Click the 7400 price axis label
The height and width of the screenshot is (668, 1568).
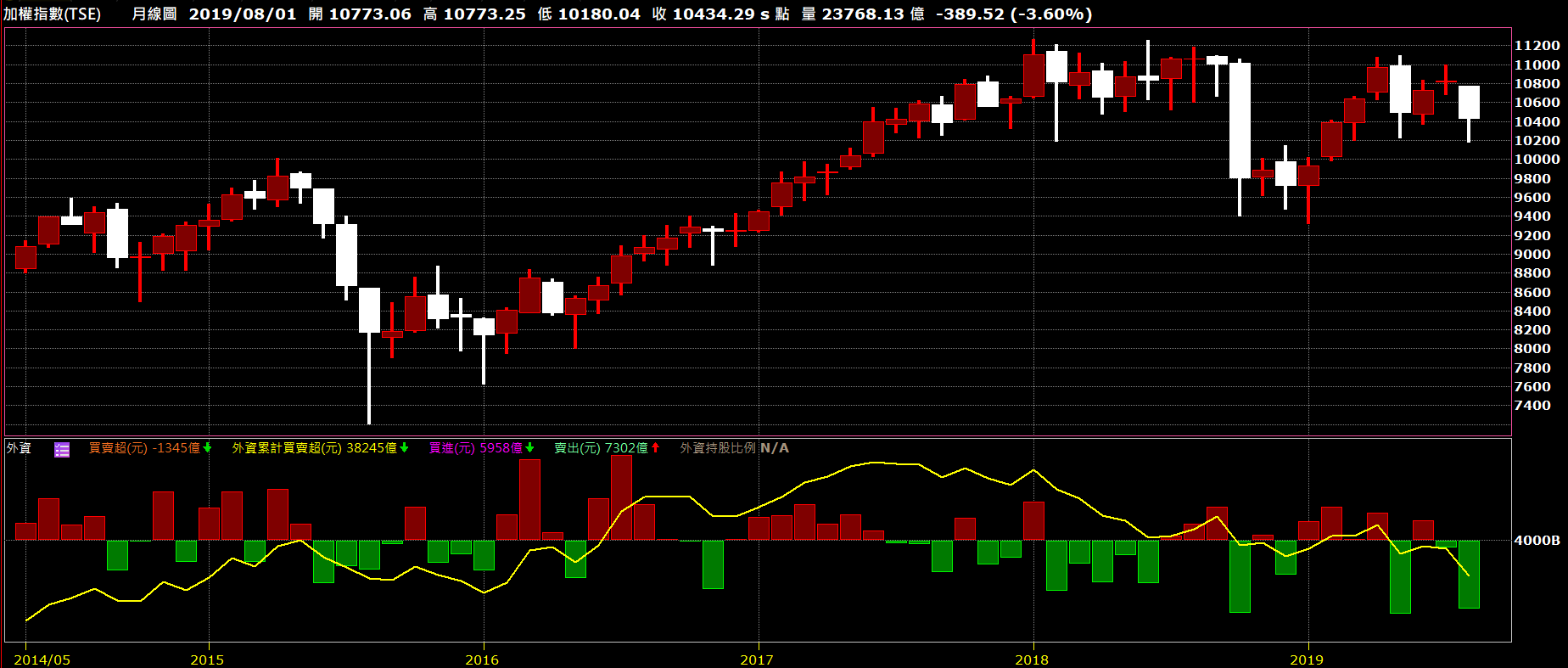coord(1532,406)
